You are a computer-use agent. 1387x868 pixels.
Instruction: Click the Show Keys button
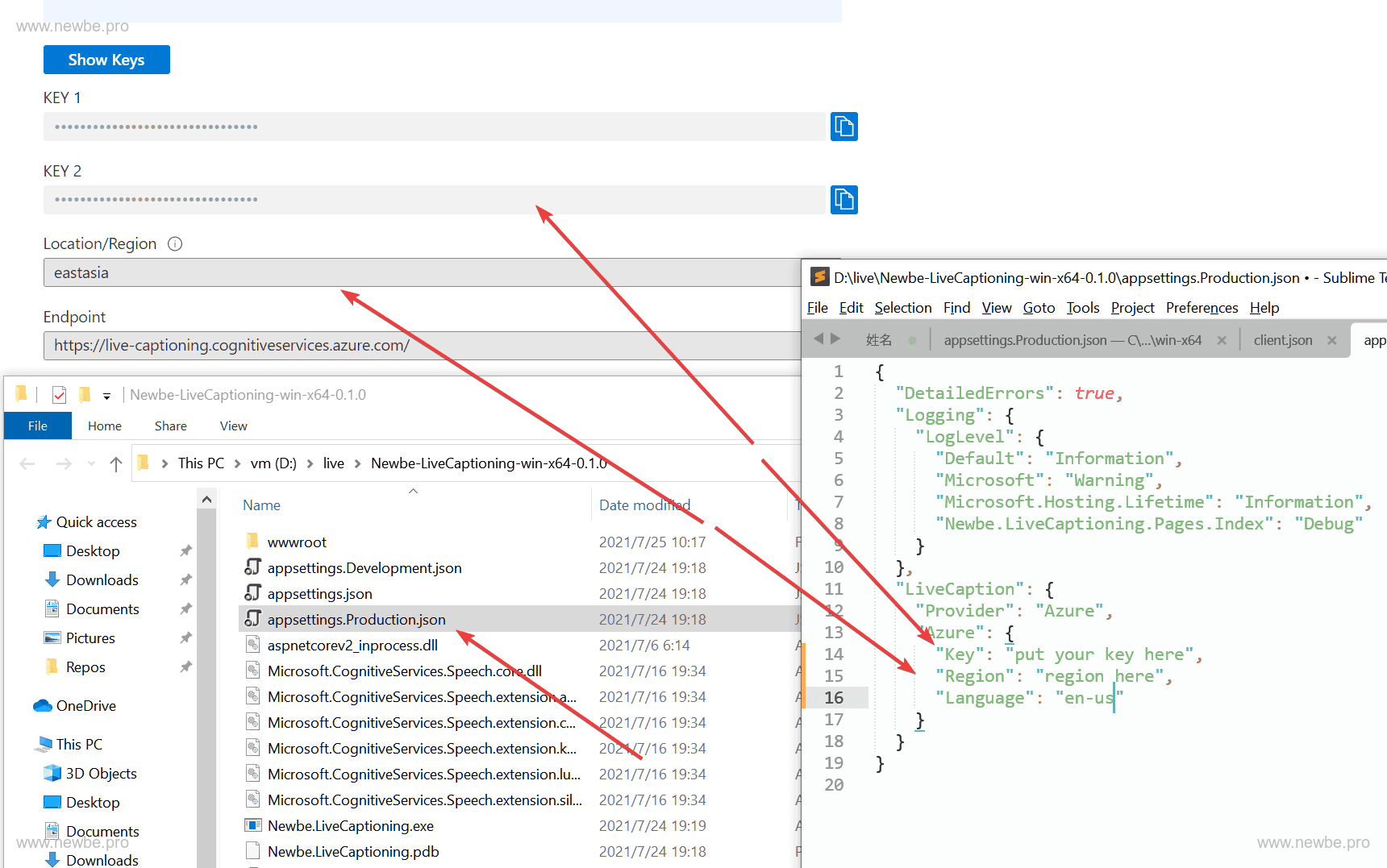coord(106,59)
